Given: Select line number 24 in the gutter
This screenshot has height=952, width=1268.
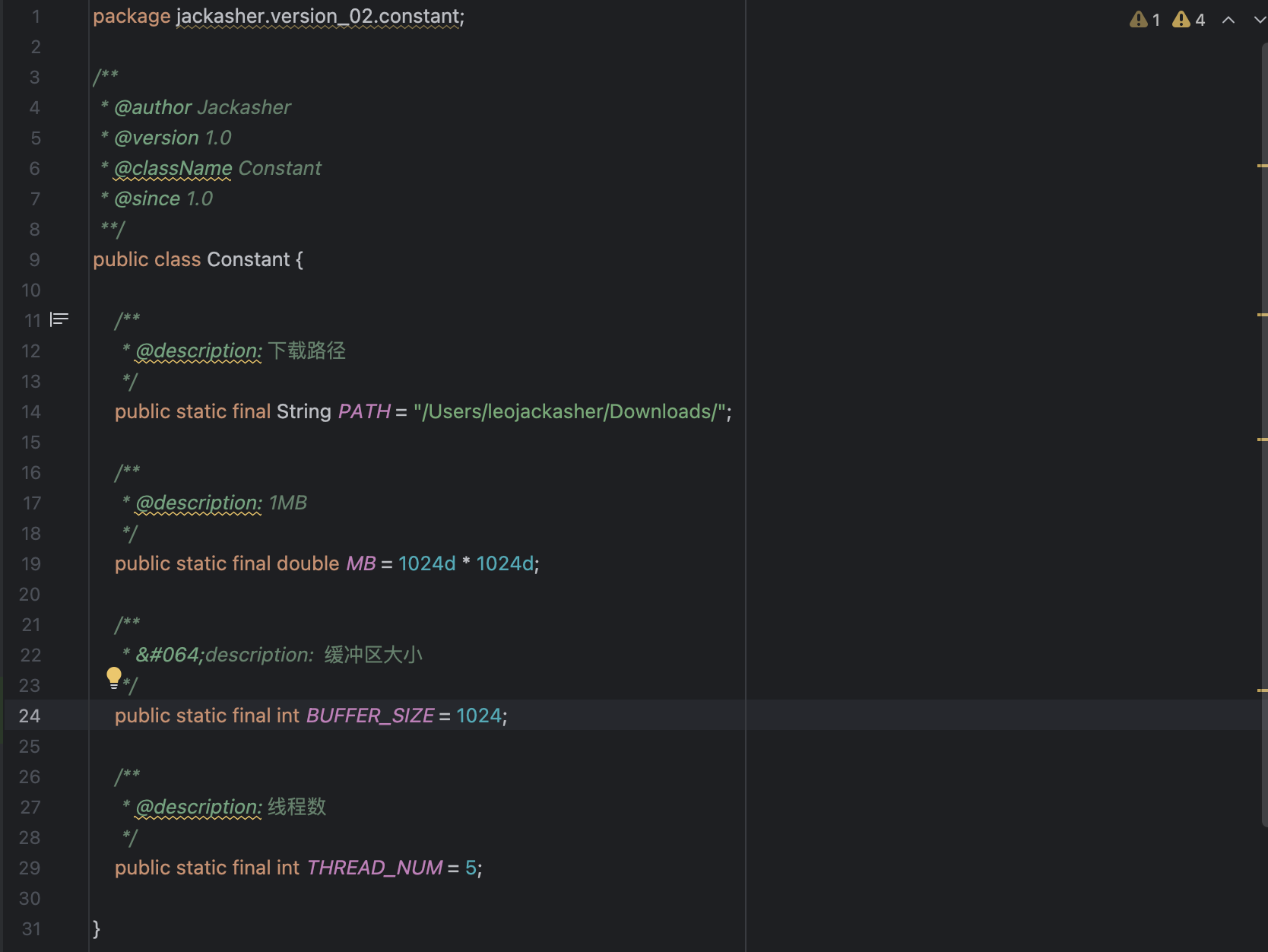Looking at the screenshot, I should point(30,716).
